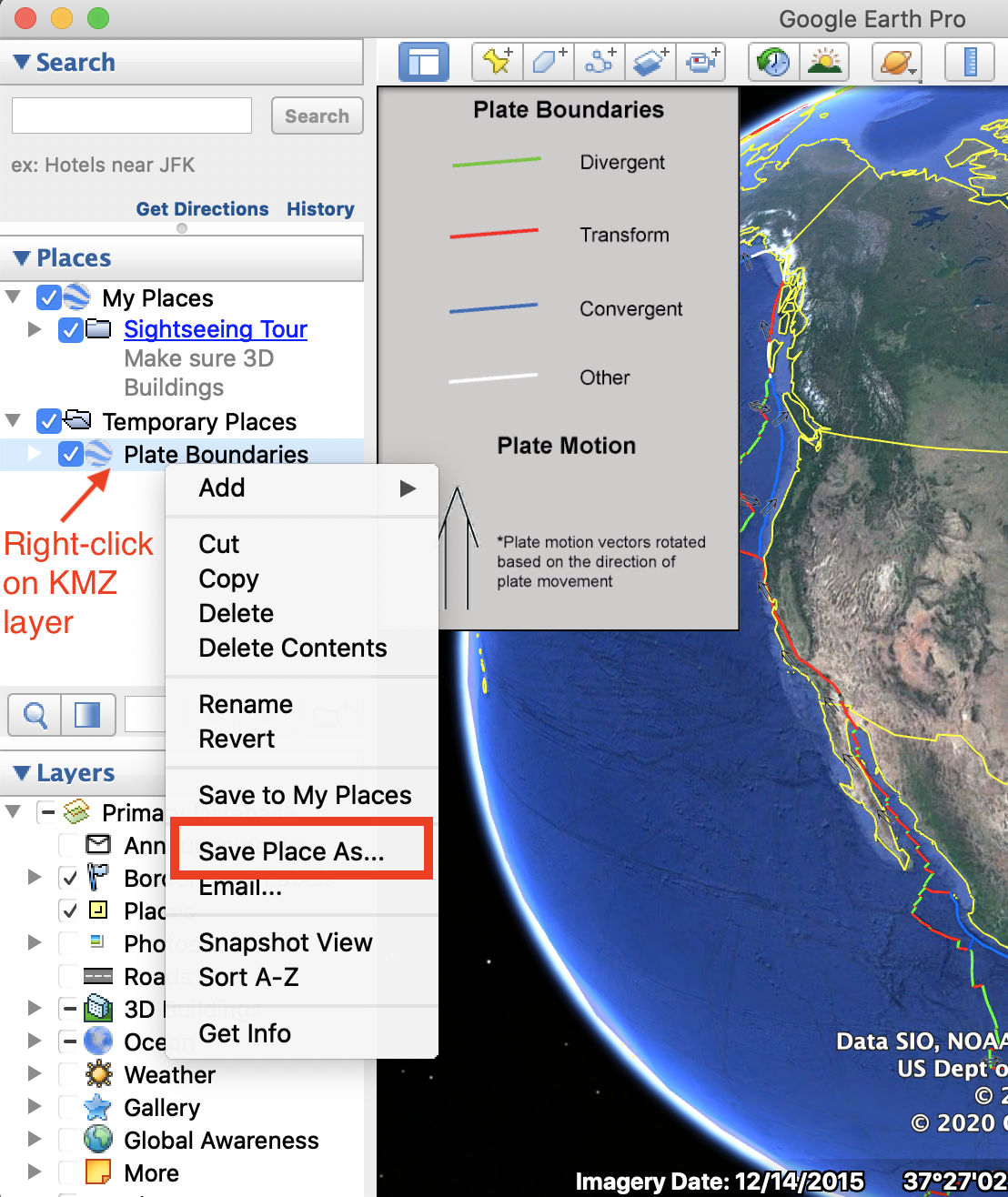Choose Save Place As from the context menu

[x=292, y=851]
